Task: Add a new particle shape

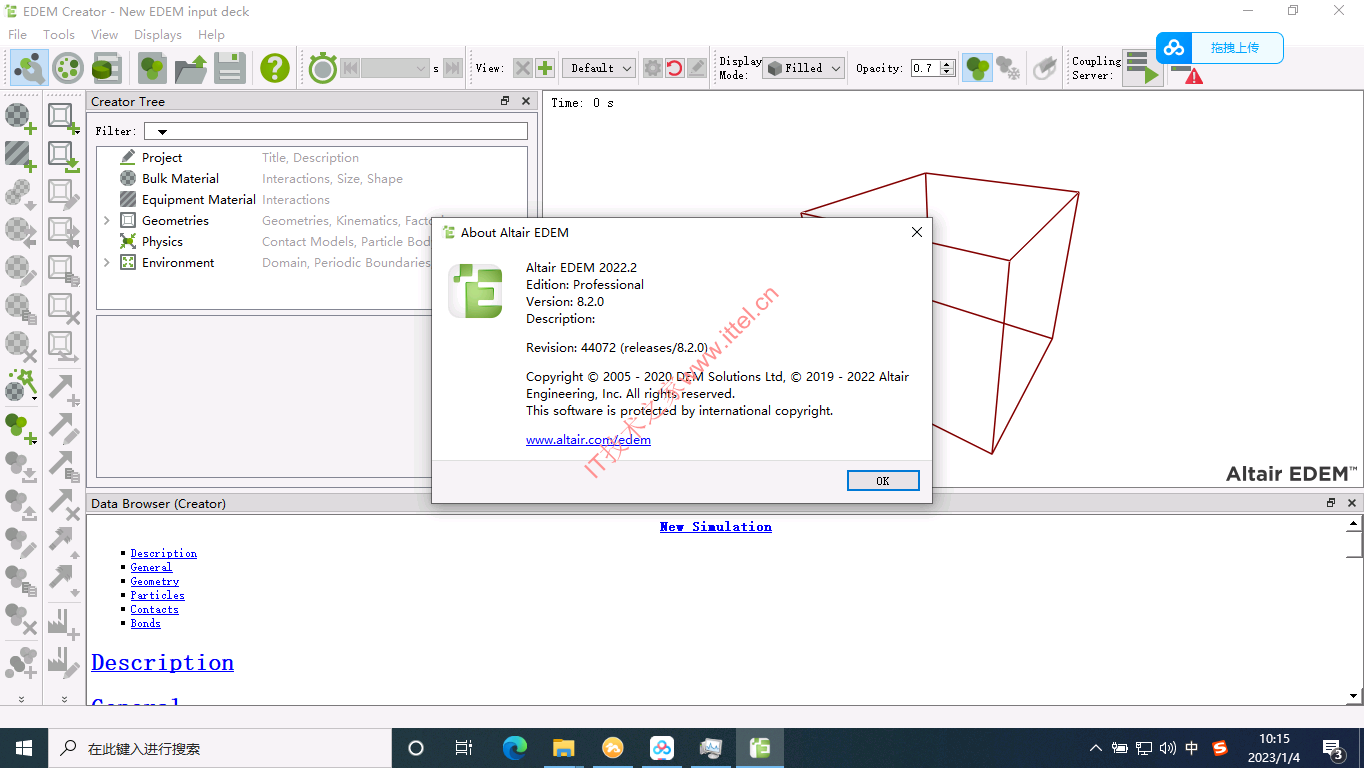Action: tap(21, 427)
